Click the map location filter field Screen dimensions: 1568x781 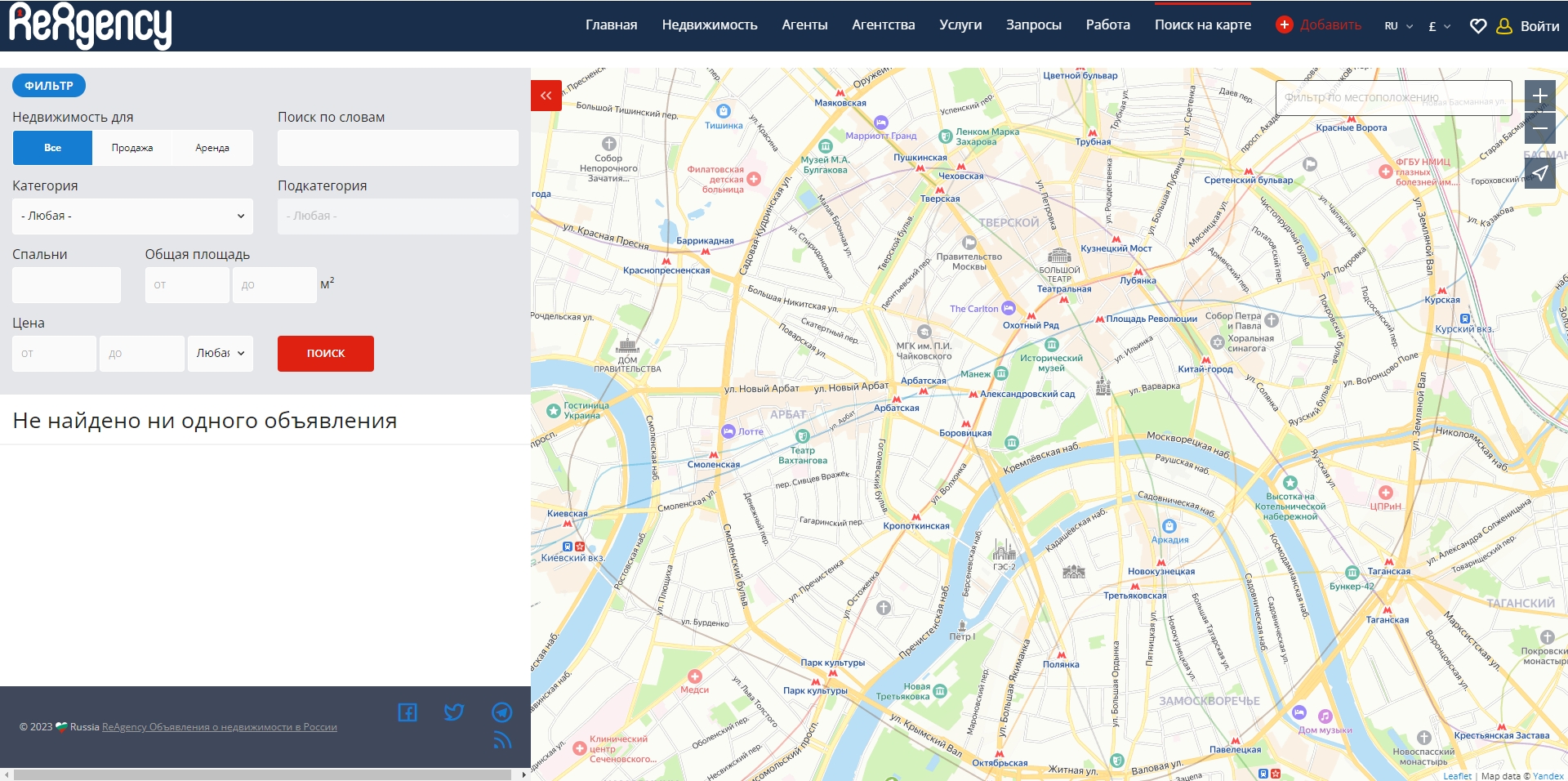1393,98
